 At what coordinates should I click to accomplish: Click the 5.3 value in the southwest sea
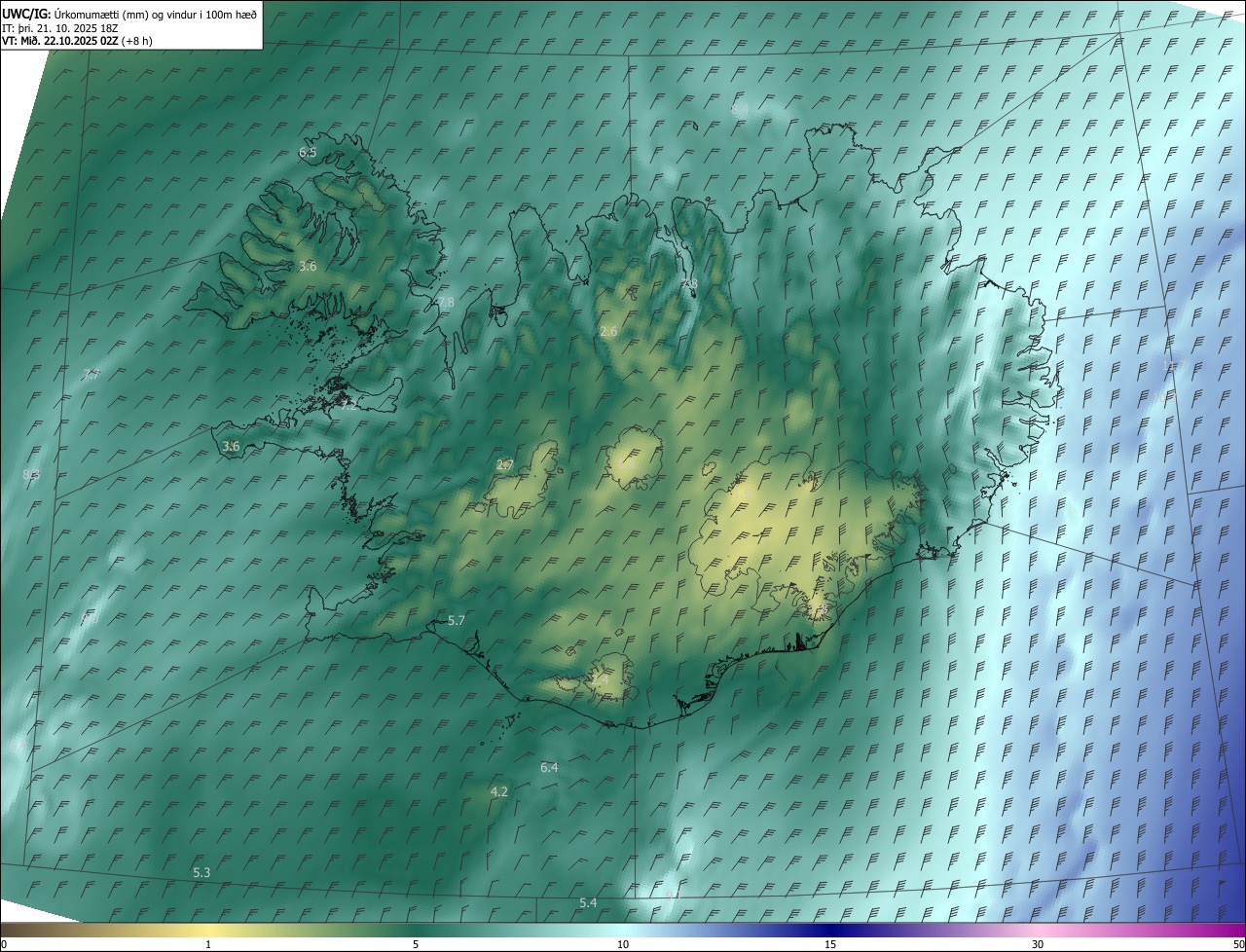click(x=202, y=873)
